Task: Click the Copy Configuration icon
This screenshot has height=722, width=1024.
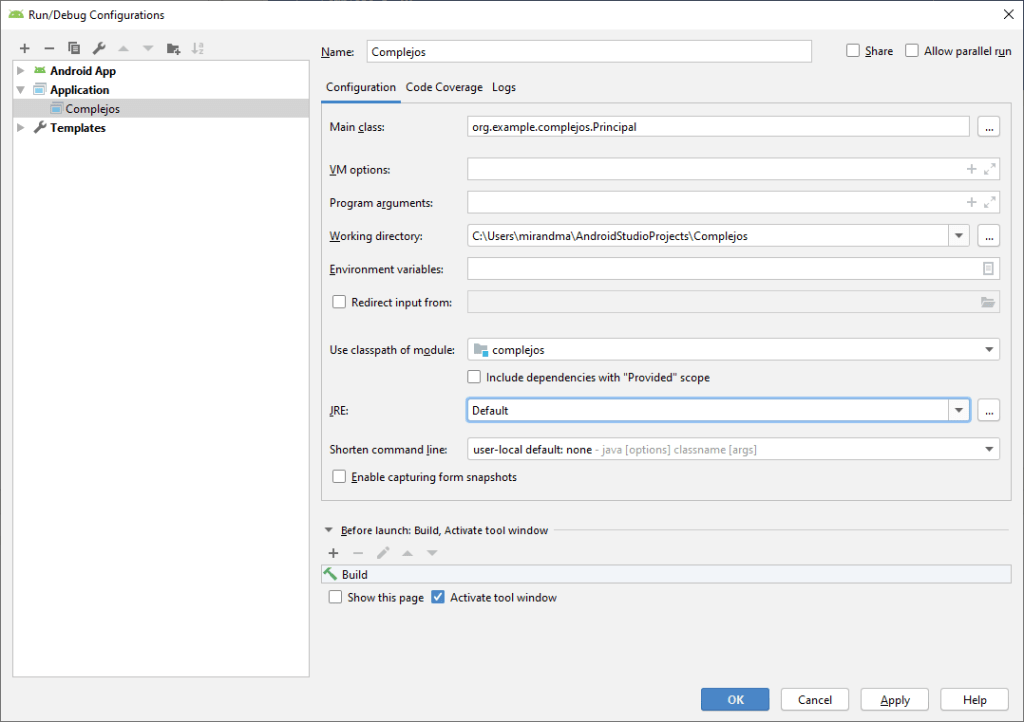Action: pyautogui.click(x=74, y=48)
